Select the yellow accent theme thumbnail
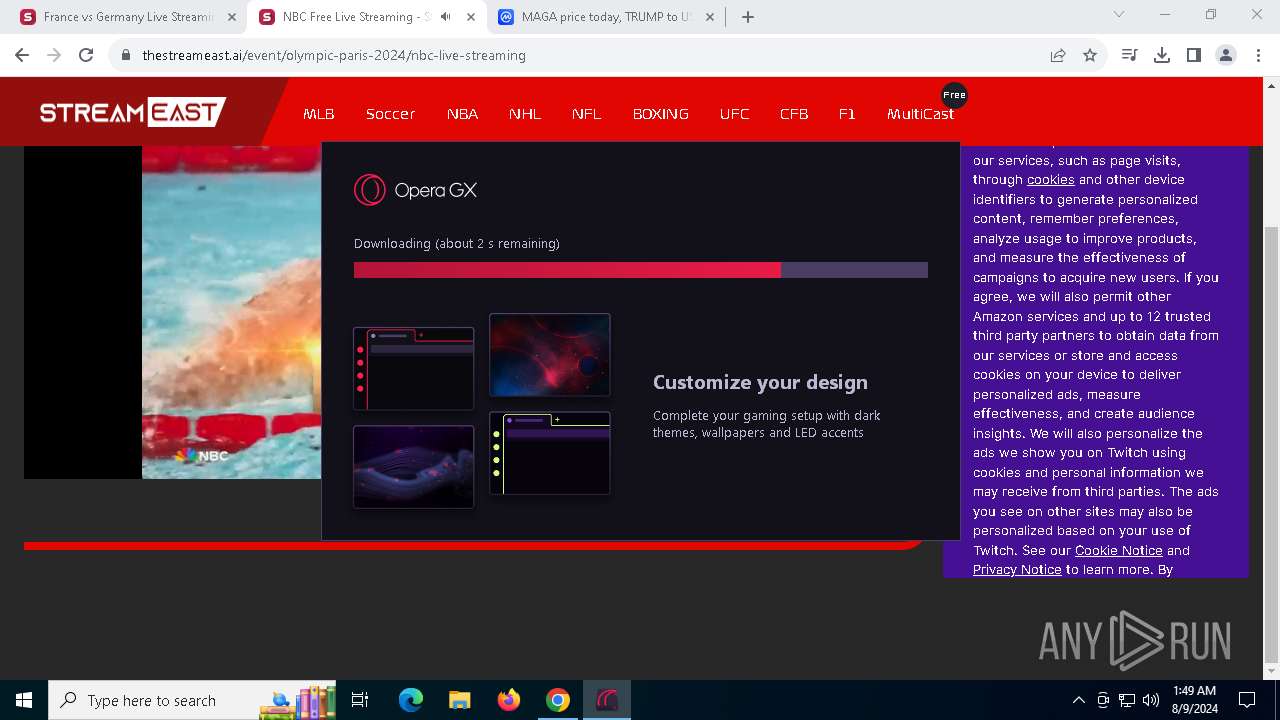This screenshot has width=1280, height=720. tap(549, 453)
